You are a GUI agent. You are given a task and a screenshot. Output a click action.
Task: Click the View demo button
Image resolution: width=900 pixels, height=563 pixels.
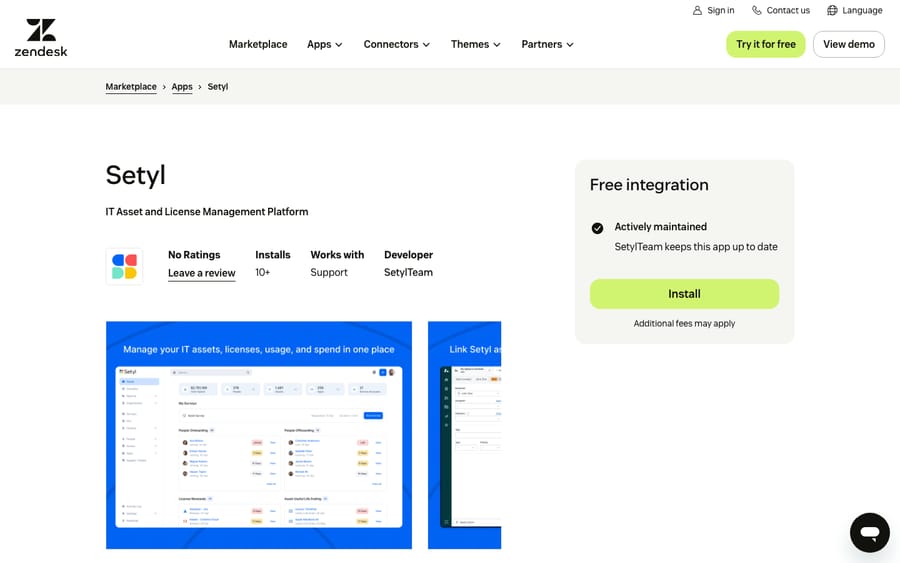(x=849, y=44)
